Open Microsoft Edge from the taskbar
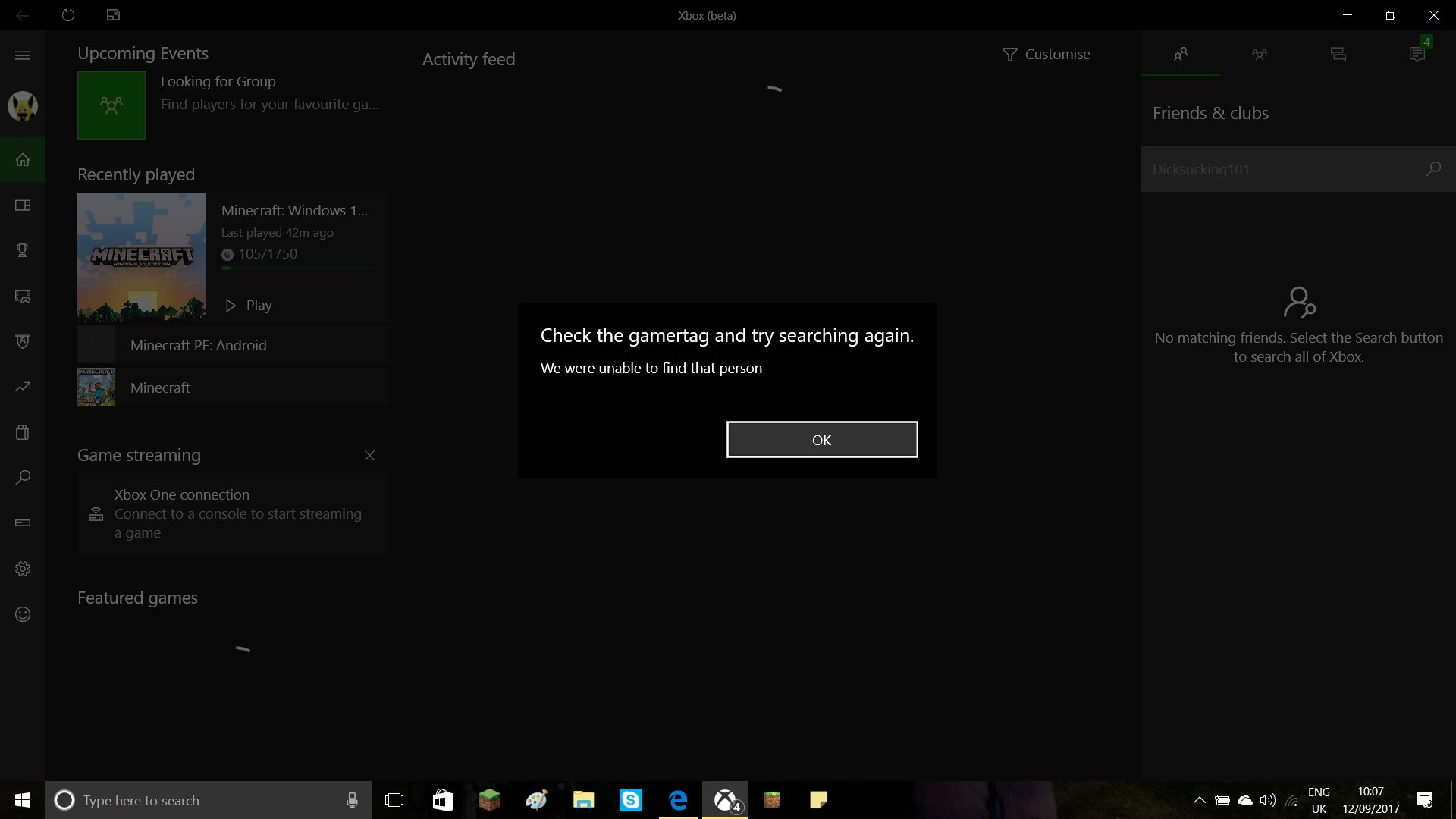This screenshot has width=1456, height=819. tap(678, 800)
